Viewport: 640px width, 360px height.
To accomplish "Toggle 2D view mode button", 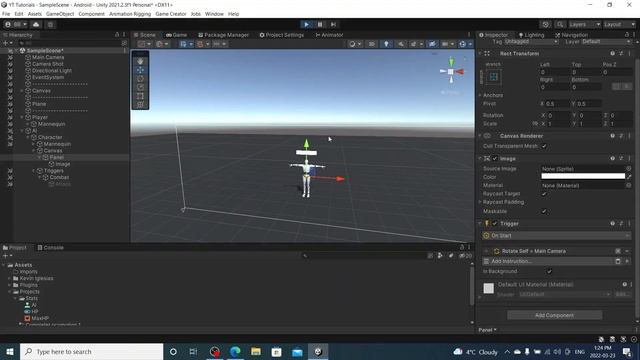I will (372, 44).
